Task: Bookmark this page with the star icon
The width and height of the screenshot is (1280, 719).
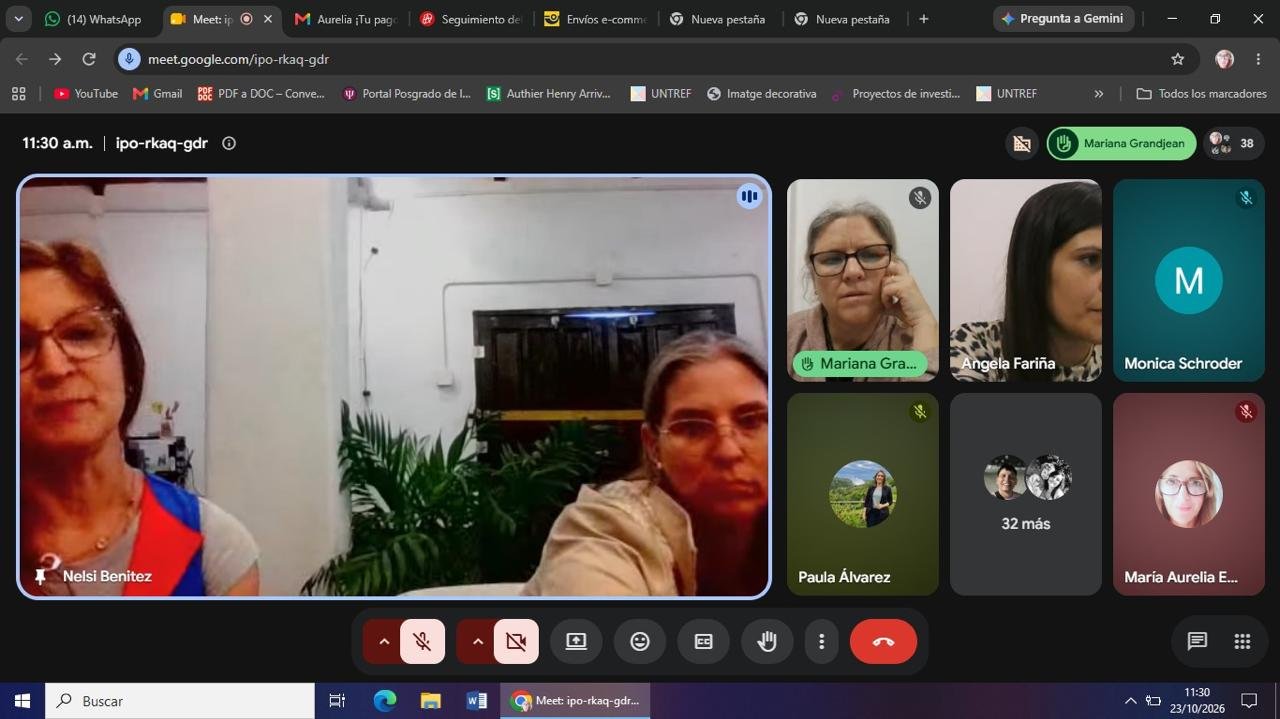Action: pos(1178,59)
